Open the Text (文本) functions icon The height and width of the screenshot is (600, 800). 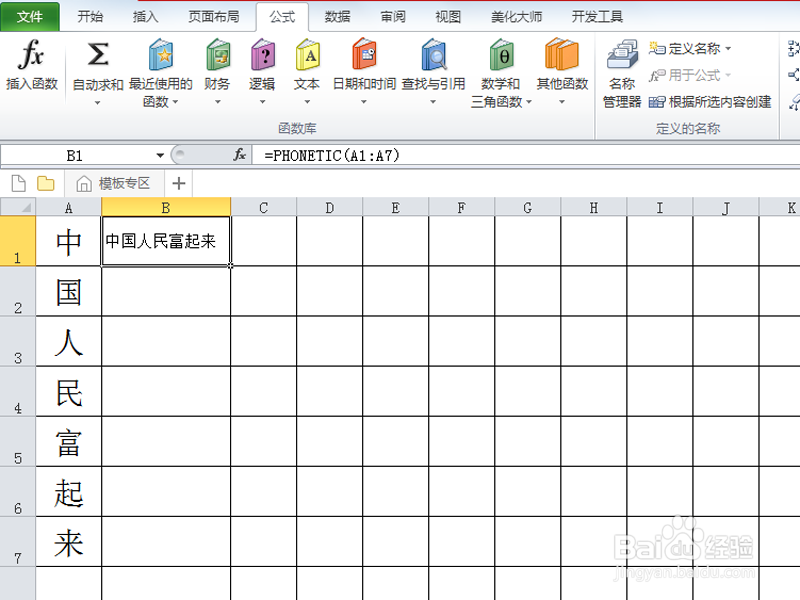click(308, 54)
